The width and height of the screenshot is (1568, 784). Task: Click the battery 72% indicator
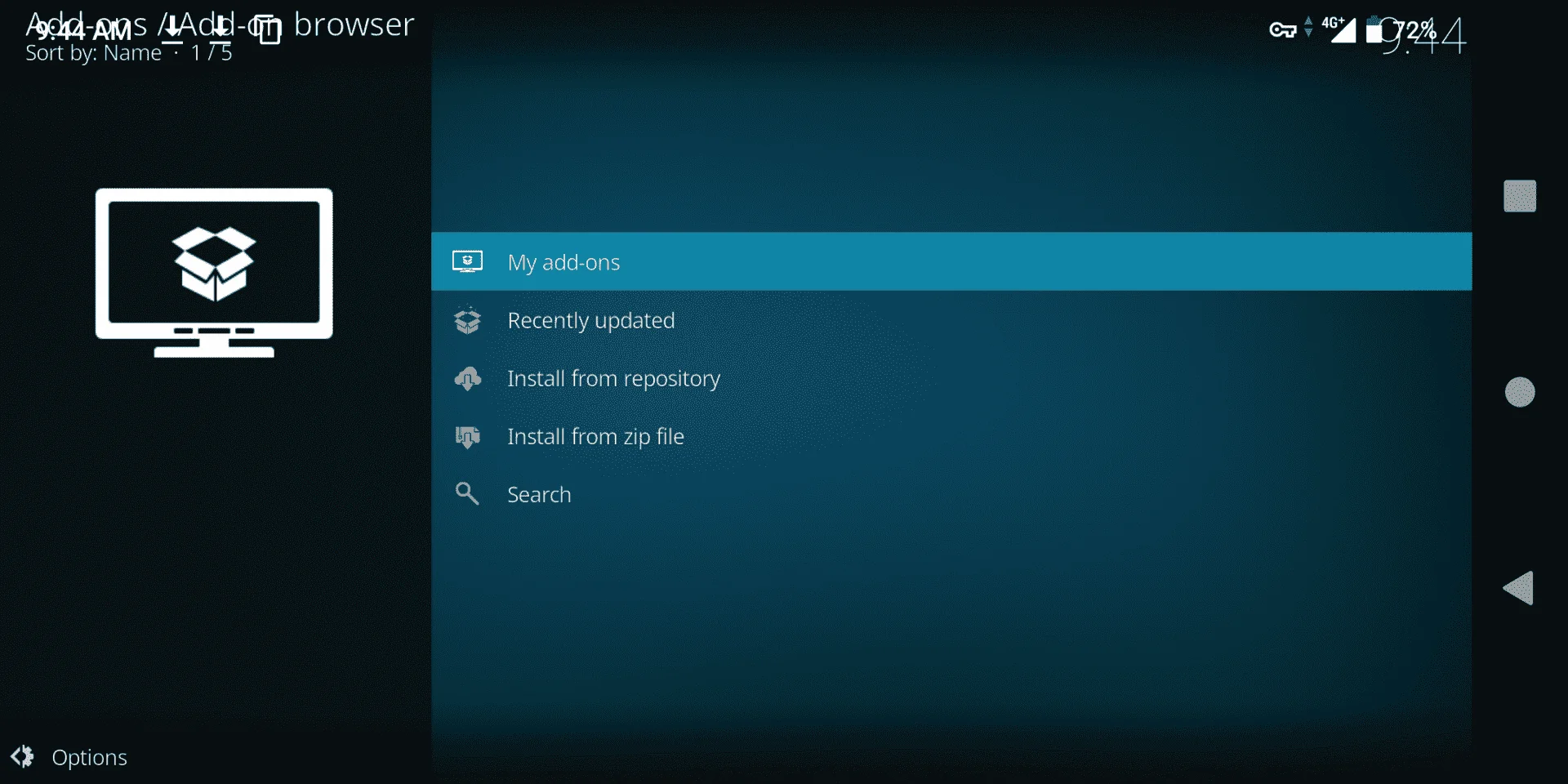[x=1401, y=30]
